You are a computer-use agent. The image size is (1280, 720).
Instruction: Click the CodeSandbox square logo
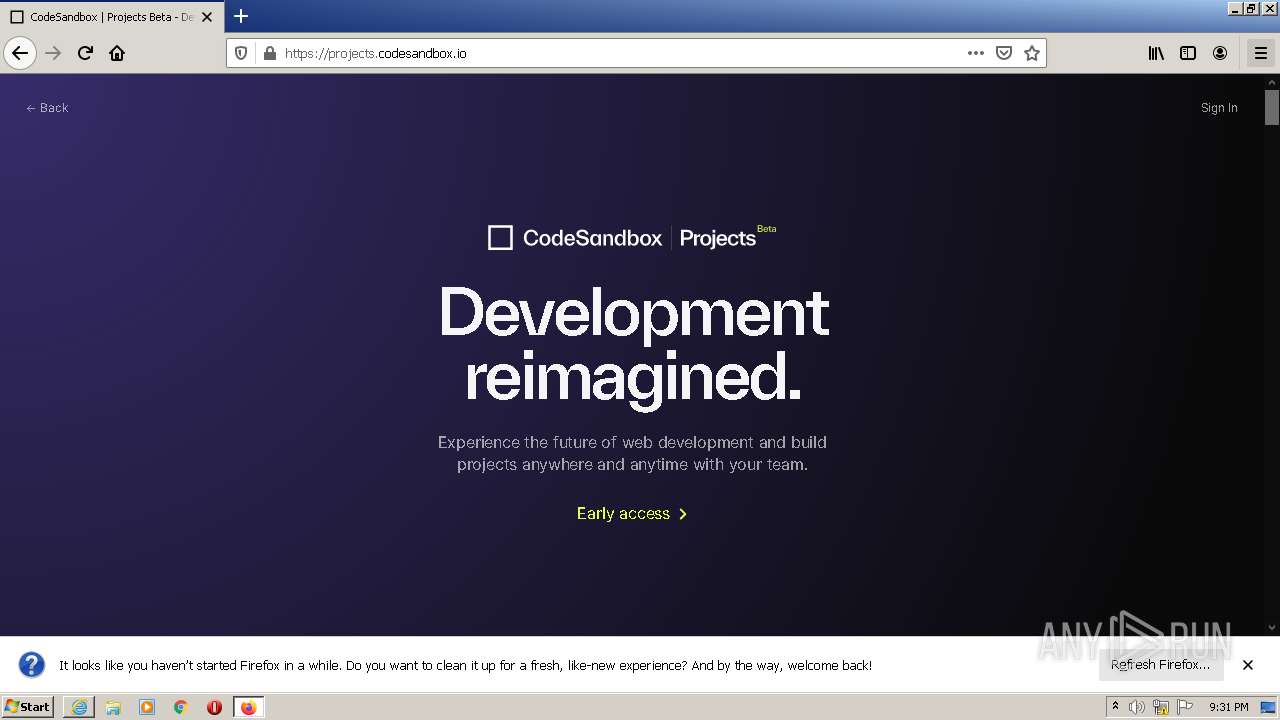pyautogui.click(x=500, y=238)
